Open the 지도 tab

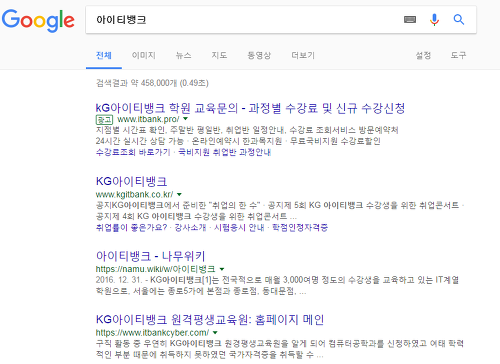pos(219,55)
